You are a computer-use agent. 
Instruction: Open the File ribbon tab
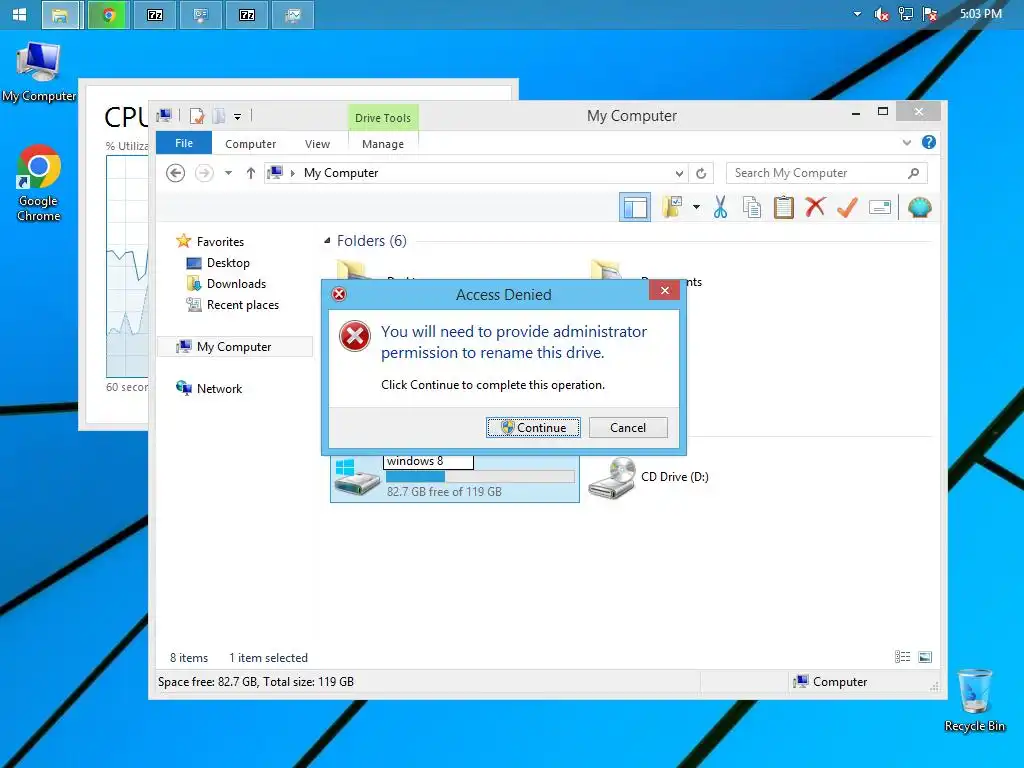click(184, 143)
